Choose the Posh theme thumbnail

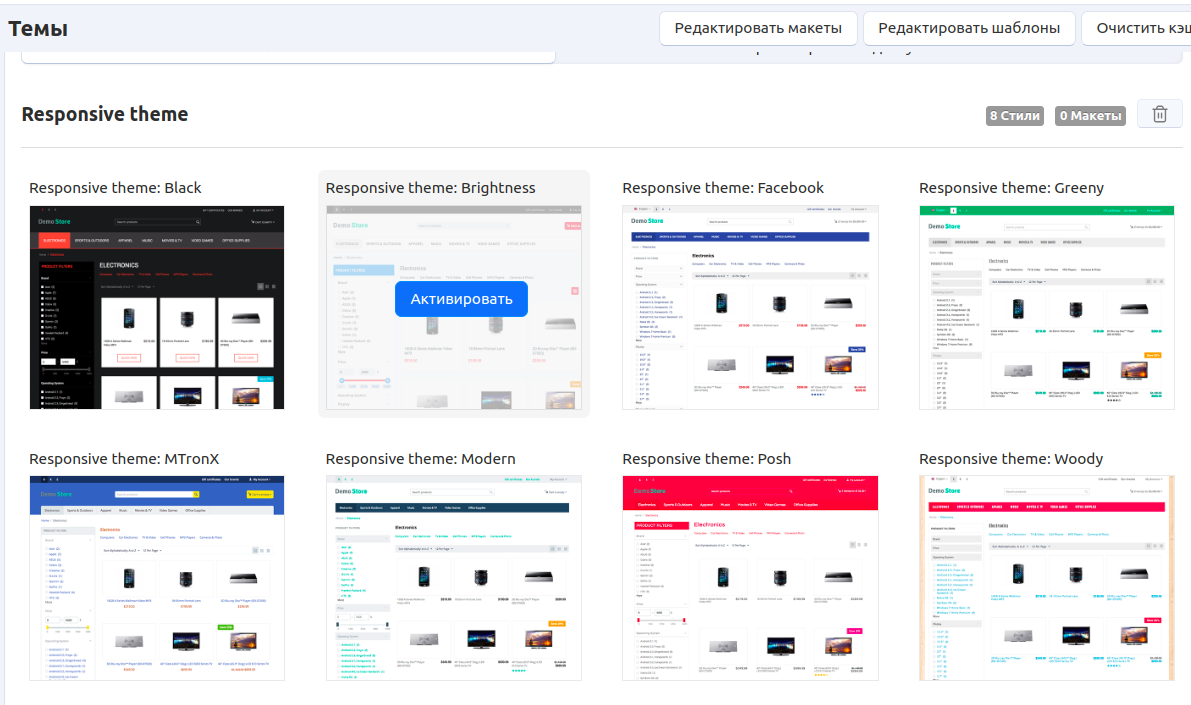pos(750,578)
